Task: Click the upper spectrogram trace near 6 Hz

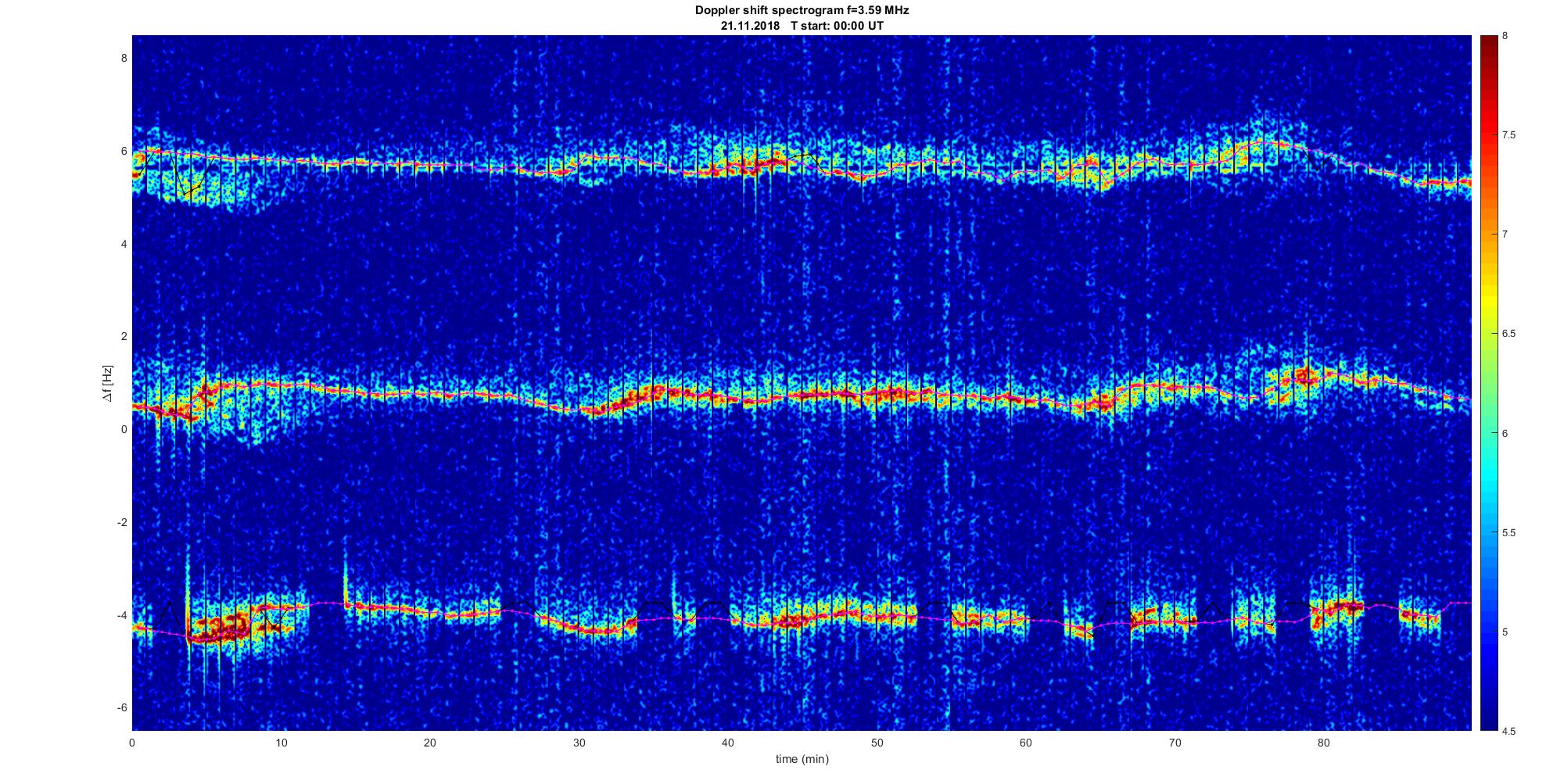Action: pyautogui.click(x=802, y=165)
